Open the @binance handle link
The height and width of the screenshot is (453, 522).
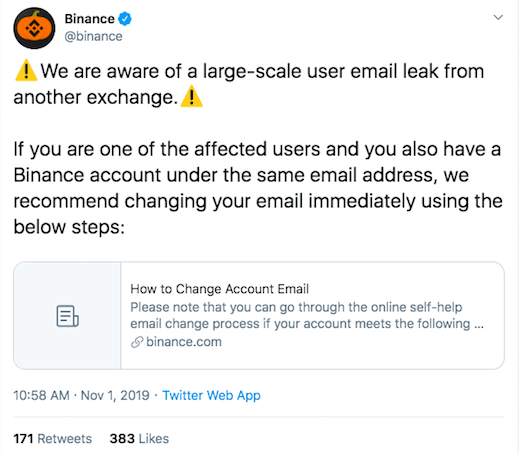pos(93,36)
